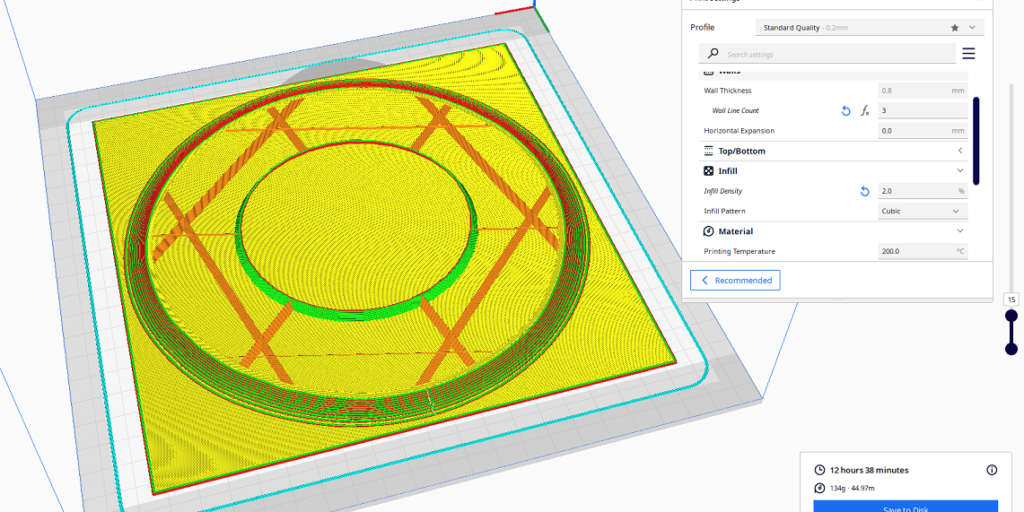Open print time info details icon
Screen dimensions: 1024x512
tap(991, 469)
